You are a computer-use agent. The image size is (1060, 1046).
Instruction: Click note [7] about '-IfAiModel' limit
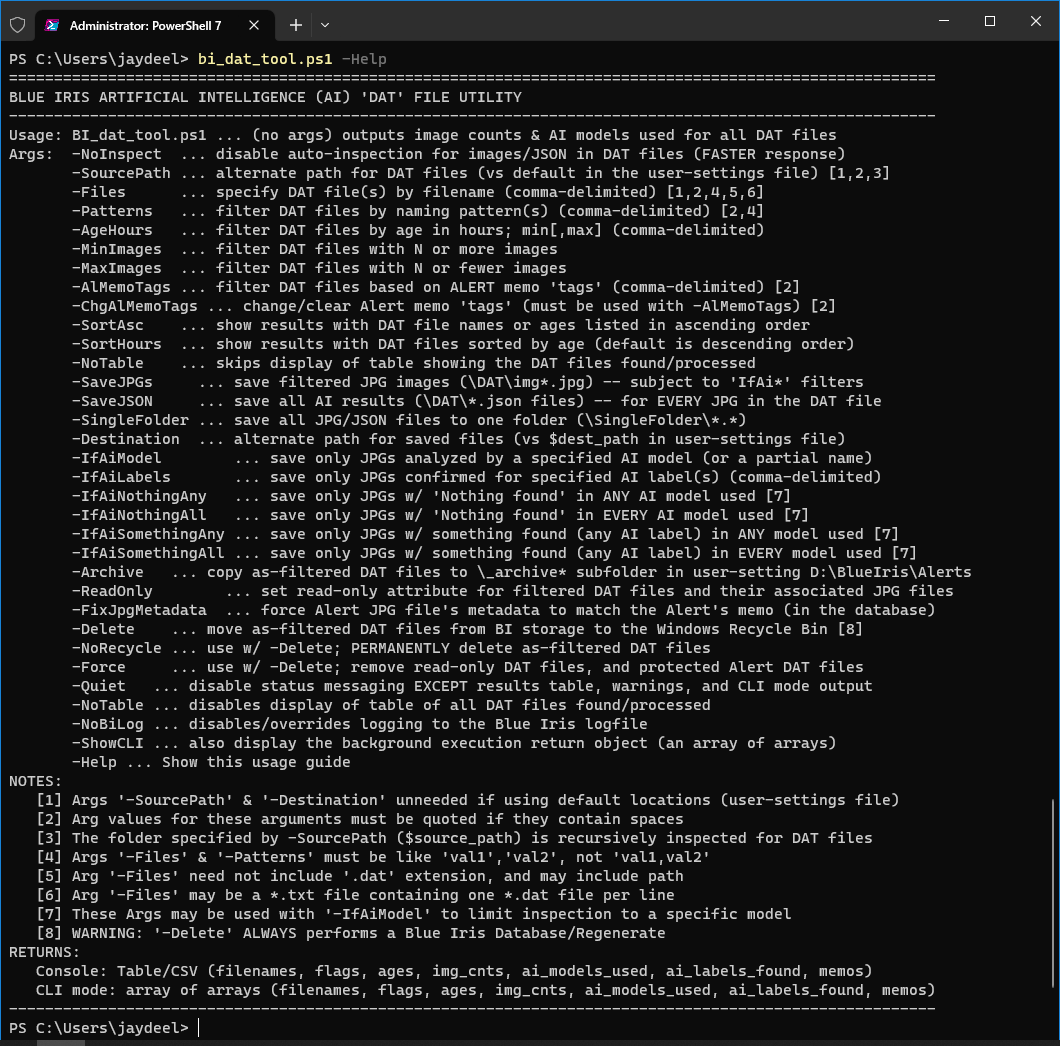tap(413, 913)
